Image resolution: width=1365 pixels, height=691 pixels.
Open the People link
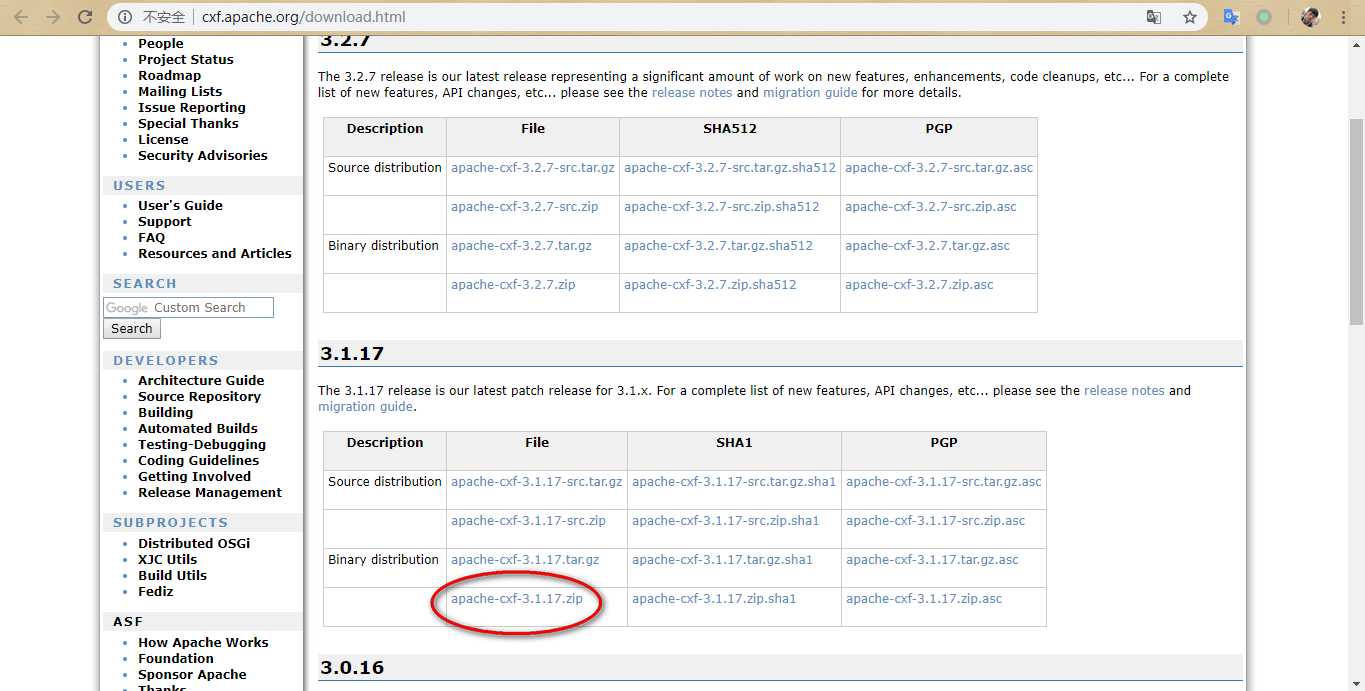click(161, 43)
